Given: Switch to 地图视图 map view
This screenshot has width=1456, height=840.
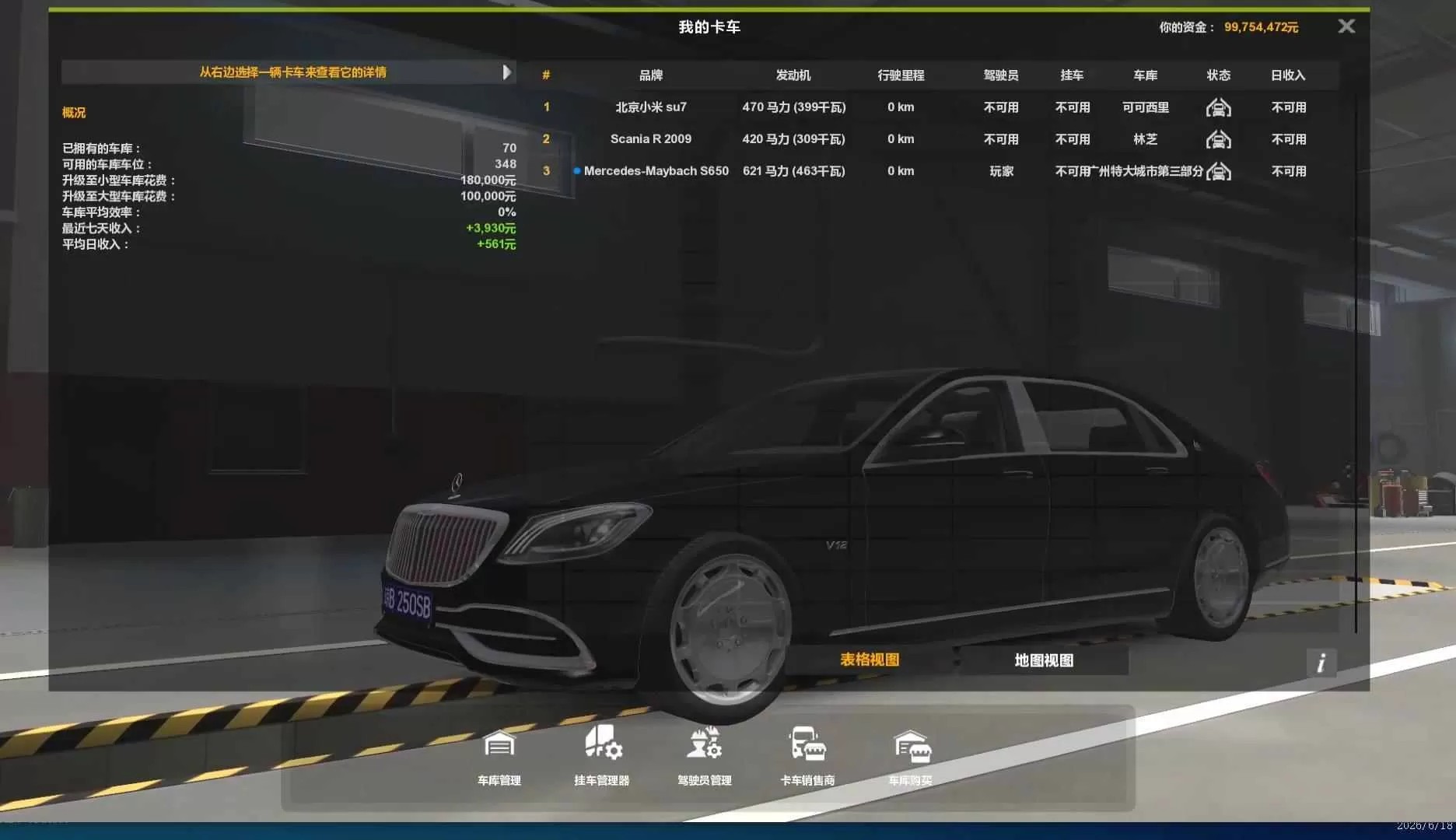Looking at the screenshot, I should click(x=1044, y=660).
